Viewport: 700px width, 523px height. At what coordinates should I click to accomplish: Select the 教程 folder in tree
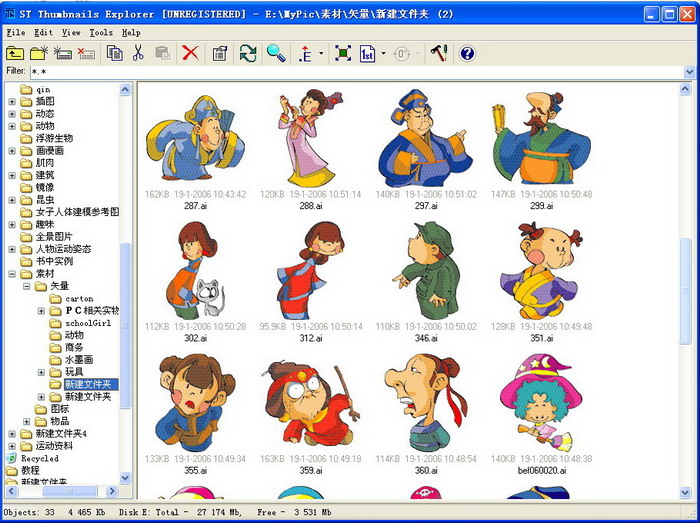click(x=30, y=470)
